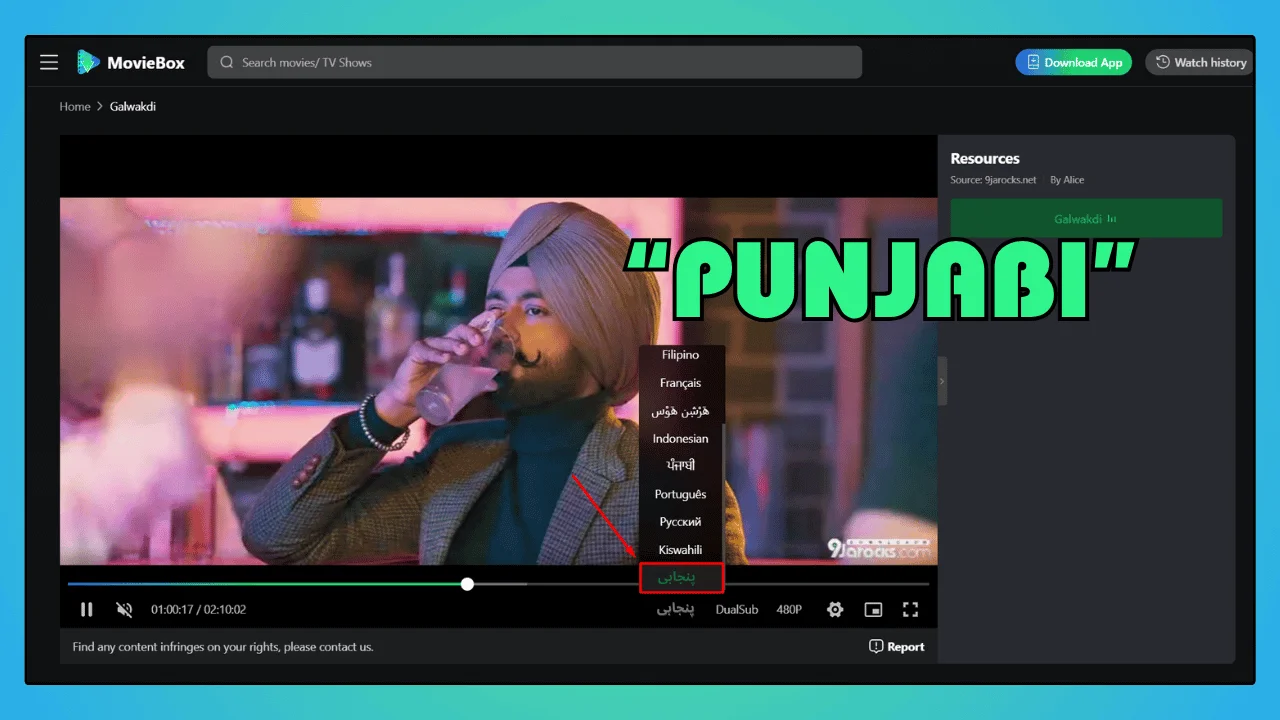Focus the search movies/TV shows field
Screen dimensions: 1280x720
pos(535,62)
